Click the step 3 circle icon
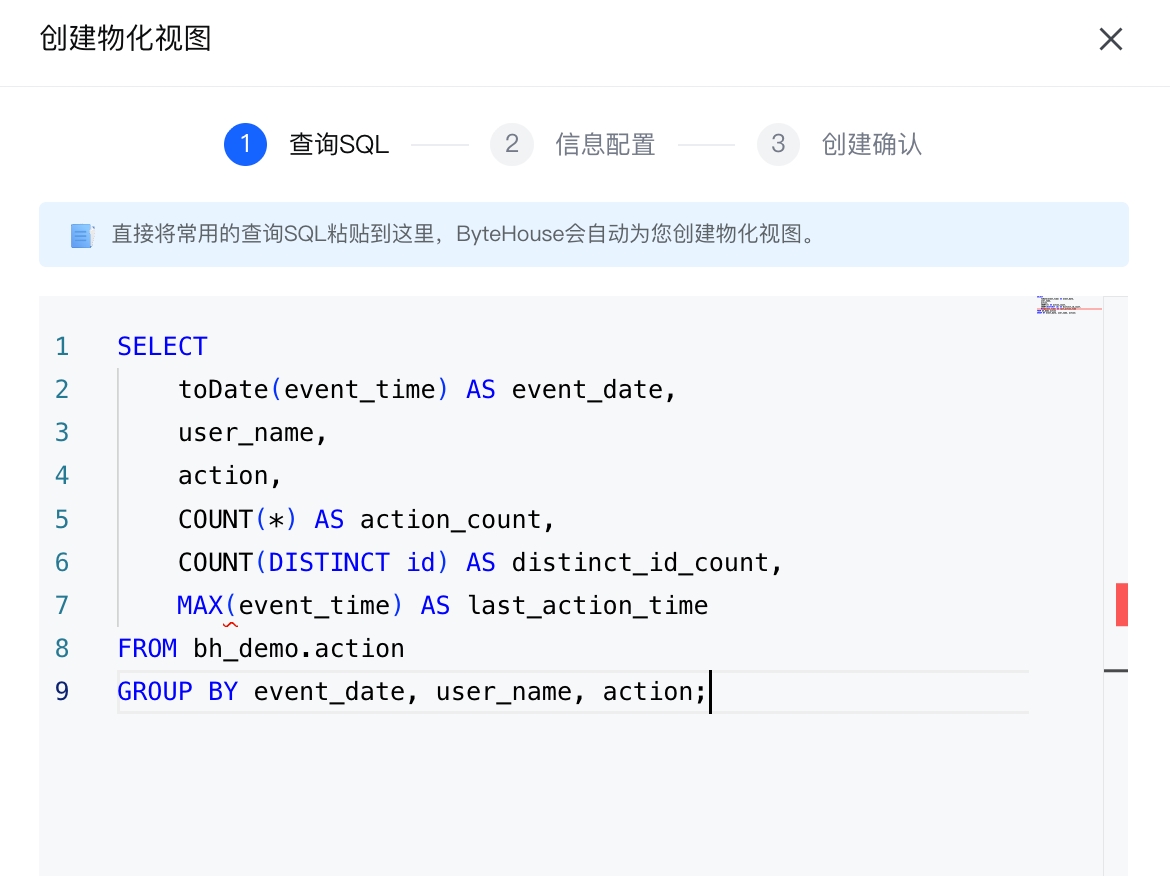 pyautogui.click(x=778, y=145)
